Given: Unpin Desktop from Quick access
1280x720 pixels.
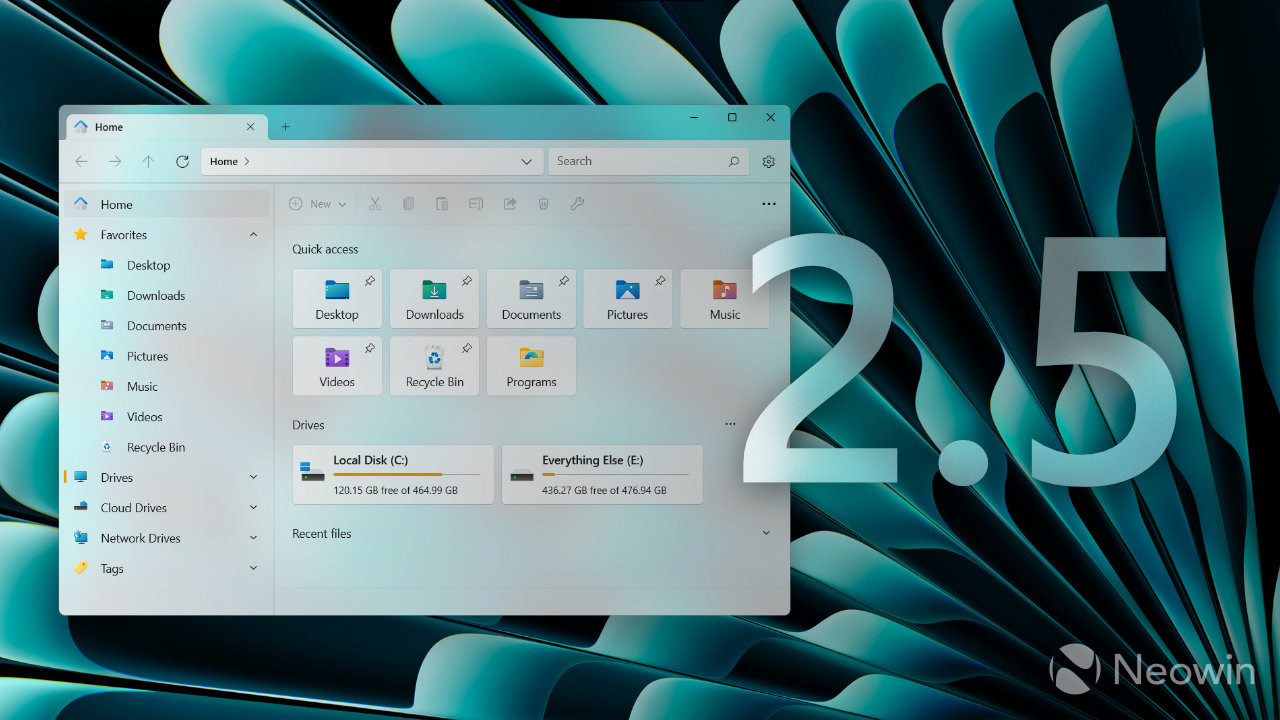Looking at the screenshot, I should pos(369,280).
